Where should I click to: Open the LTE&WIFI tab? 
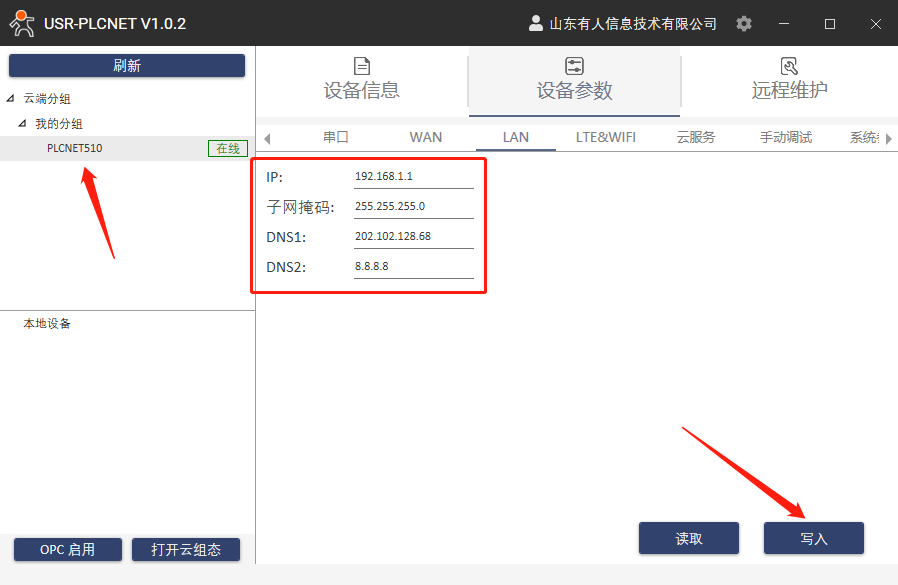tap(606, 137)
